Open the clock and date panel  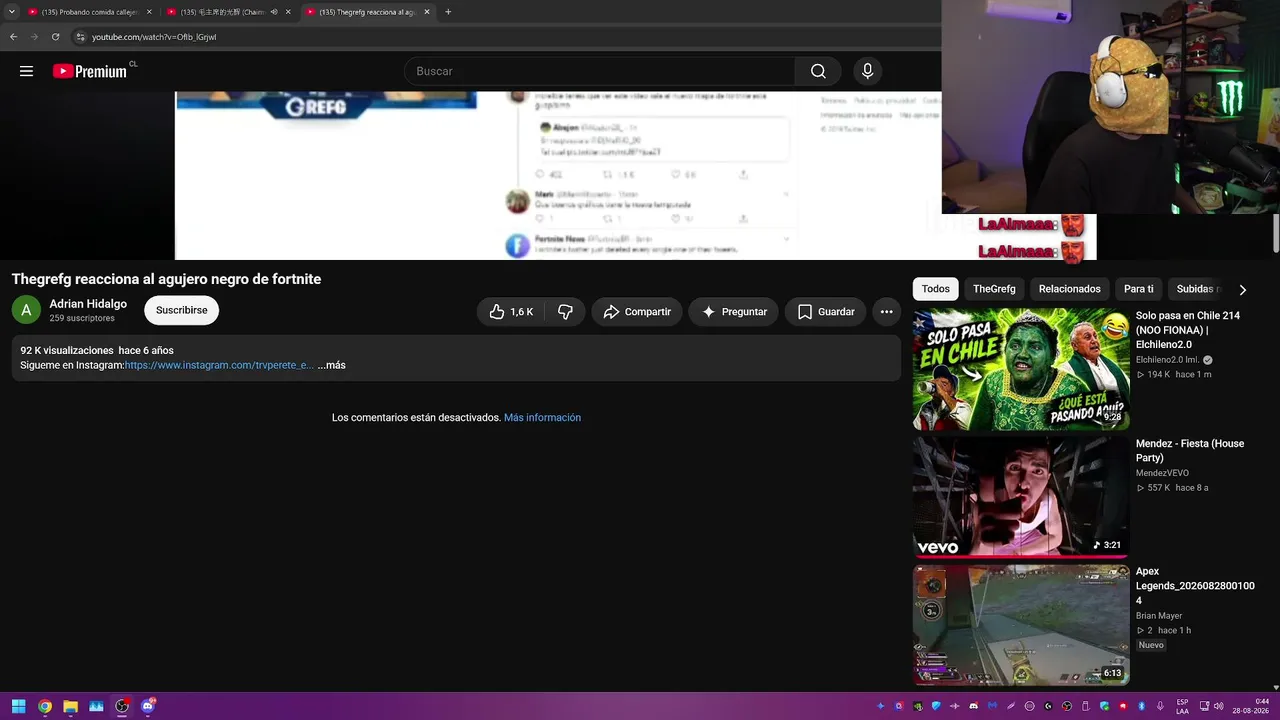pyautogui.click(x=1251, y=706)
